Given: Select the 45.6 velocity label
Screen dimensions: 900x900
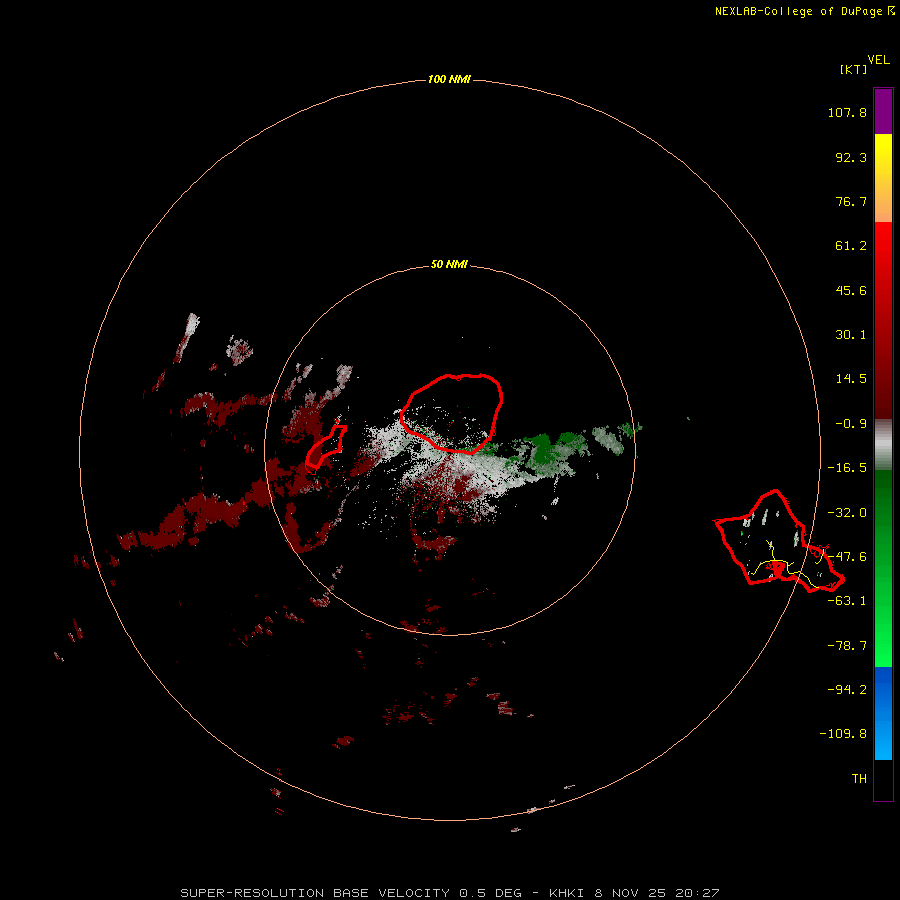Looking at the screenshot, I should (x=851, y=290).
